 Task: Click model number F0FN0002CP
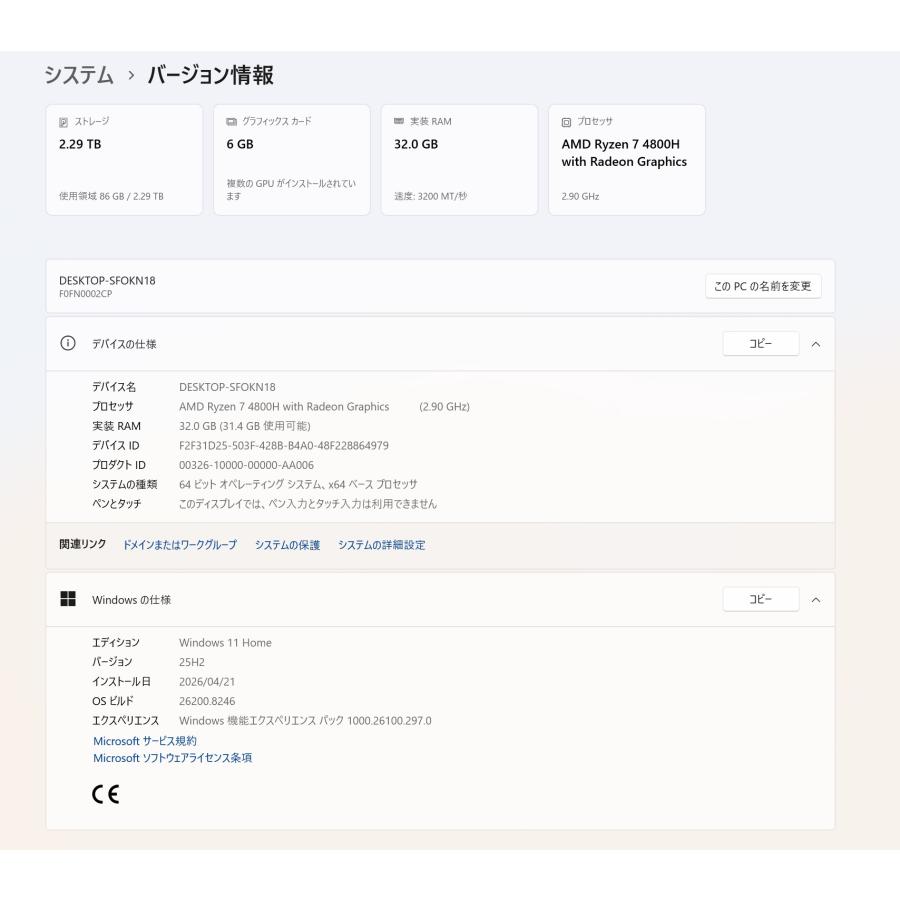click(86, 294)
